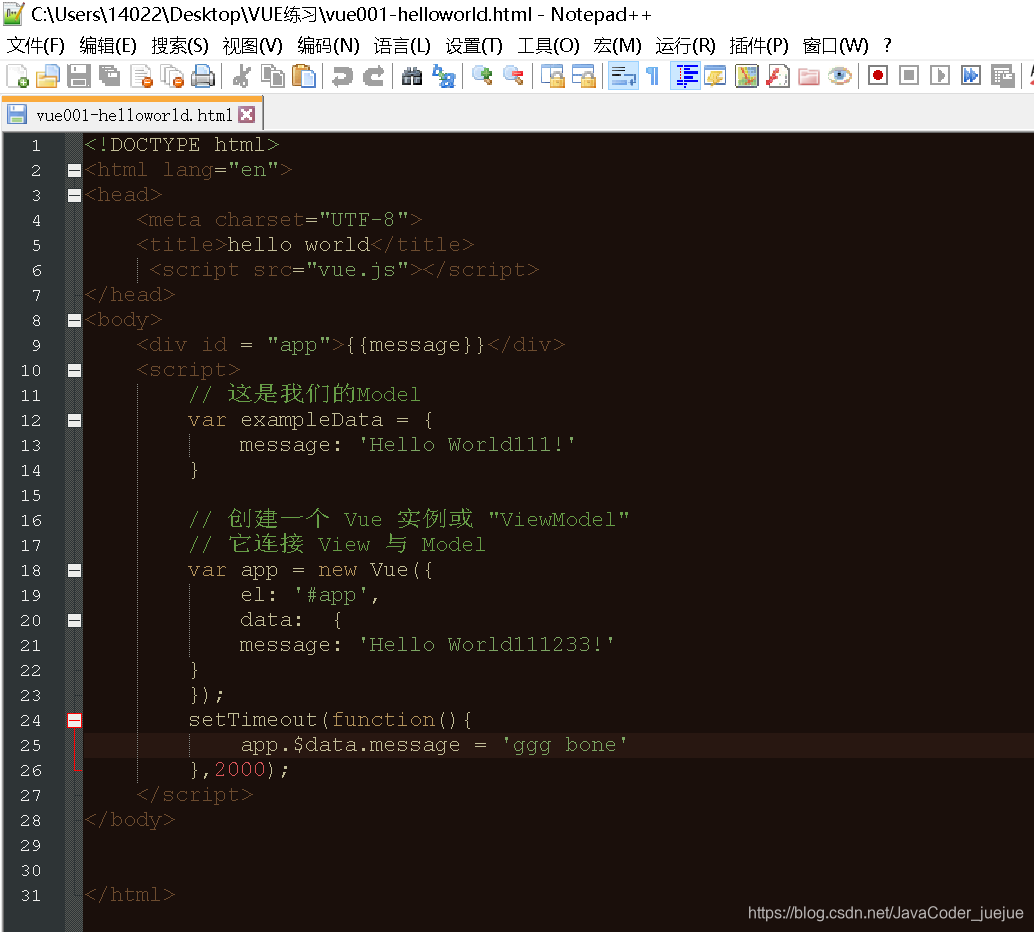This screenshot has width=1034, height=932.
Task: Open the ? help menu
Action: (887, 46)
